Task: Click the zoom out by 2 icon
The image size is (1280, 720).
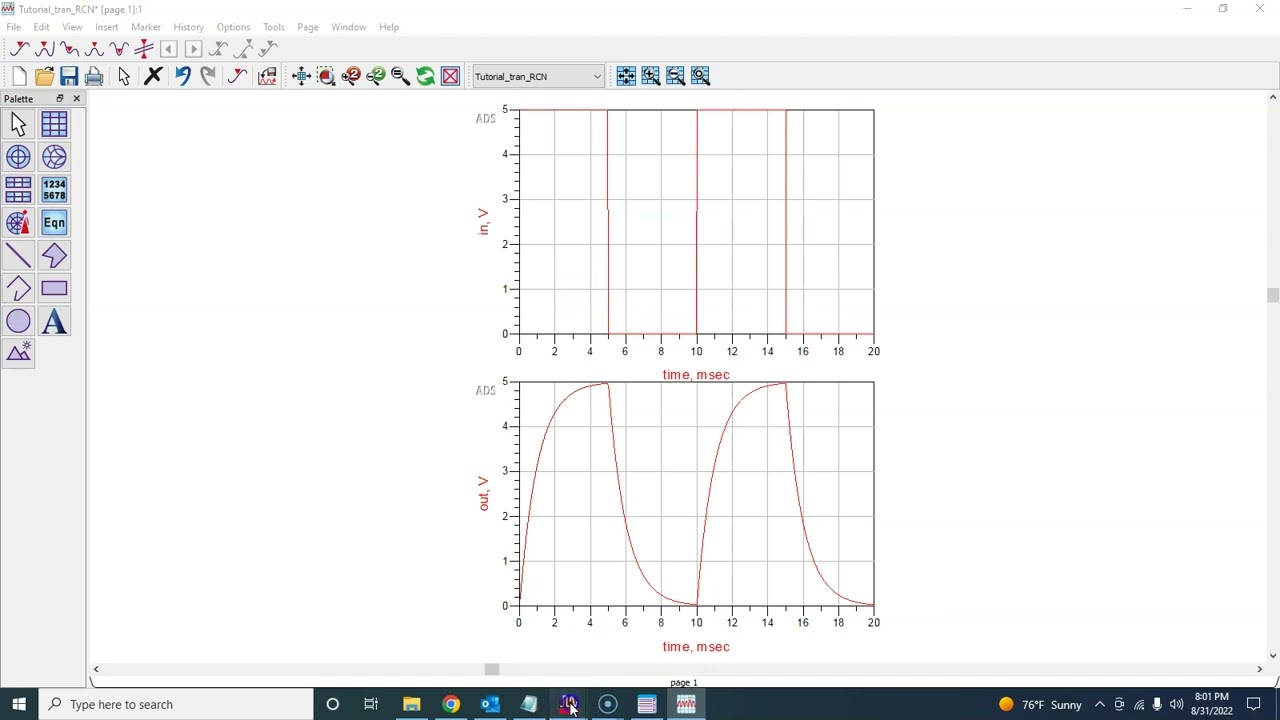Action: (376, 77)
